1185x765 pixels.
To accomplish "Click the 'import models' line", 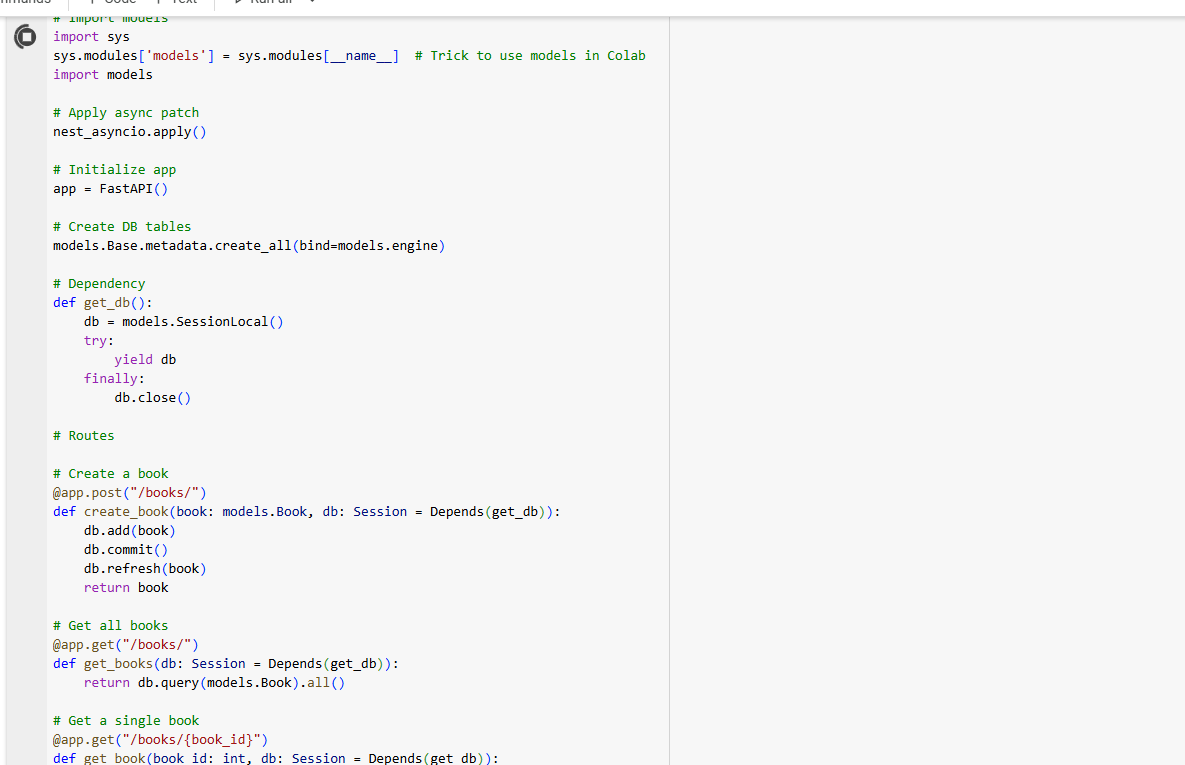I will [x=103, y=75].
